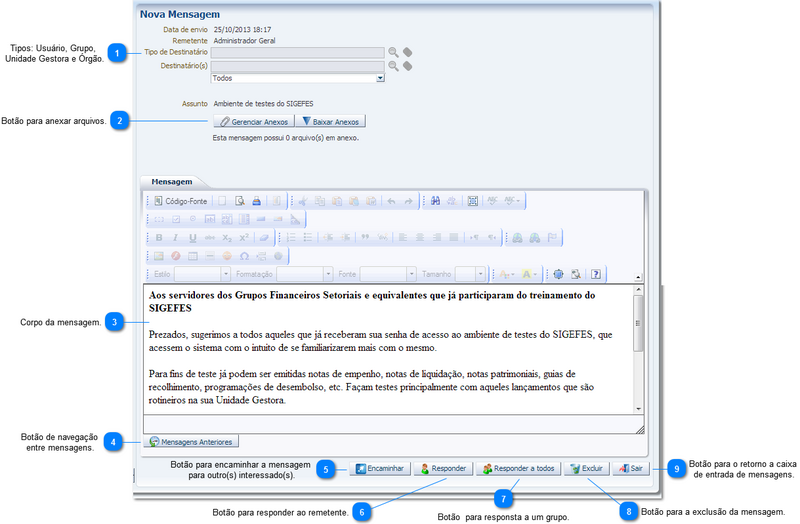Collapse the editor toolbar with the arrow
Viewport: 800px width, 524px height.
[638, 277]
